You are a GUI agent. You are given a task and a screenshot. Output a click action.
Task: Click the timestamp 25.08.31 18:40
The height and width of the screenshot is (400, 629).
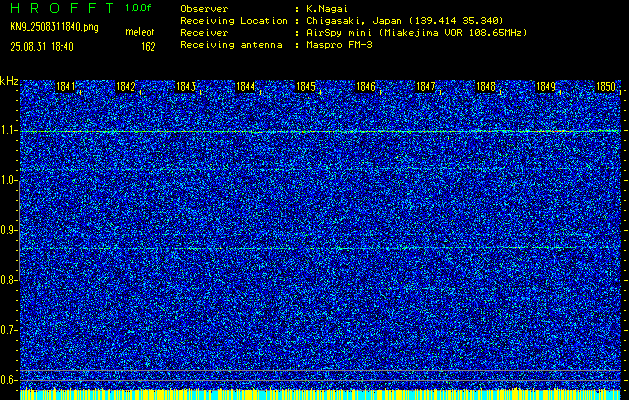click(x=42, y=47)
